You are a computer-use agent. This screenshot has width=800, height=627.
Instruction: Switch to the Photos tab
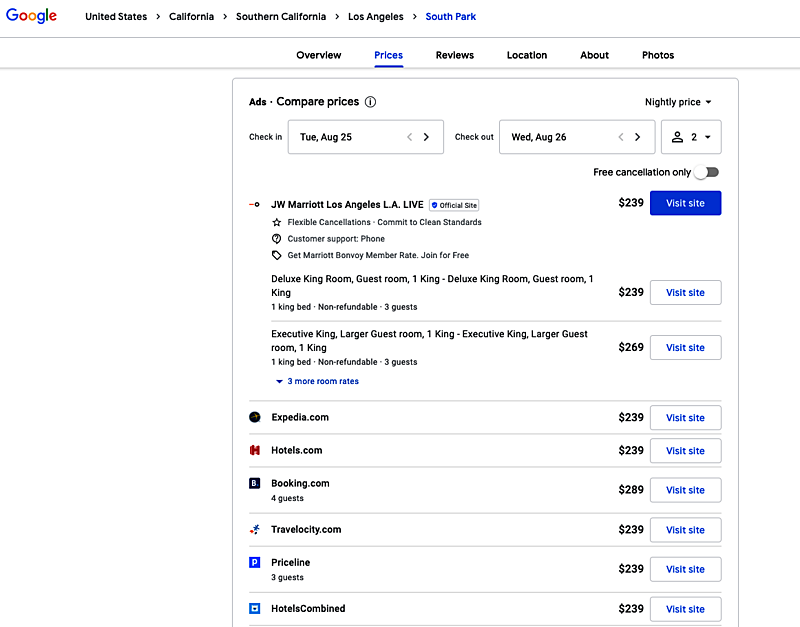click(658, 55)
